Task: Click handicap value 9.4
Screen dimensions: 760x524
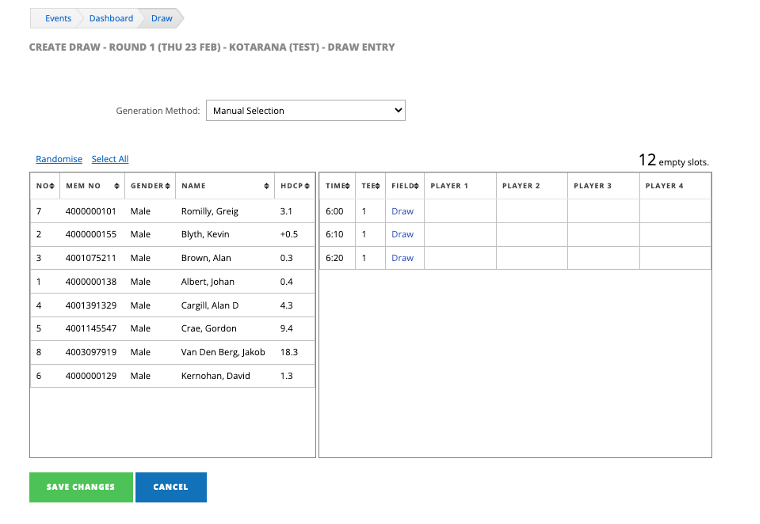Action: point(286,328)
